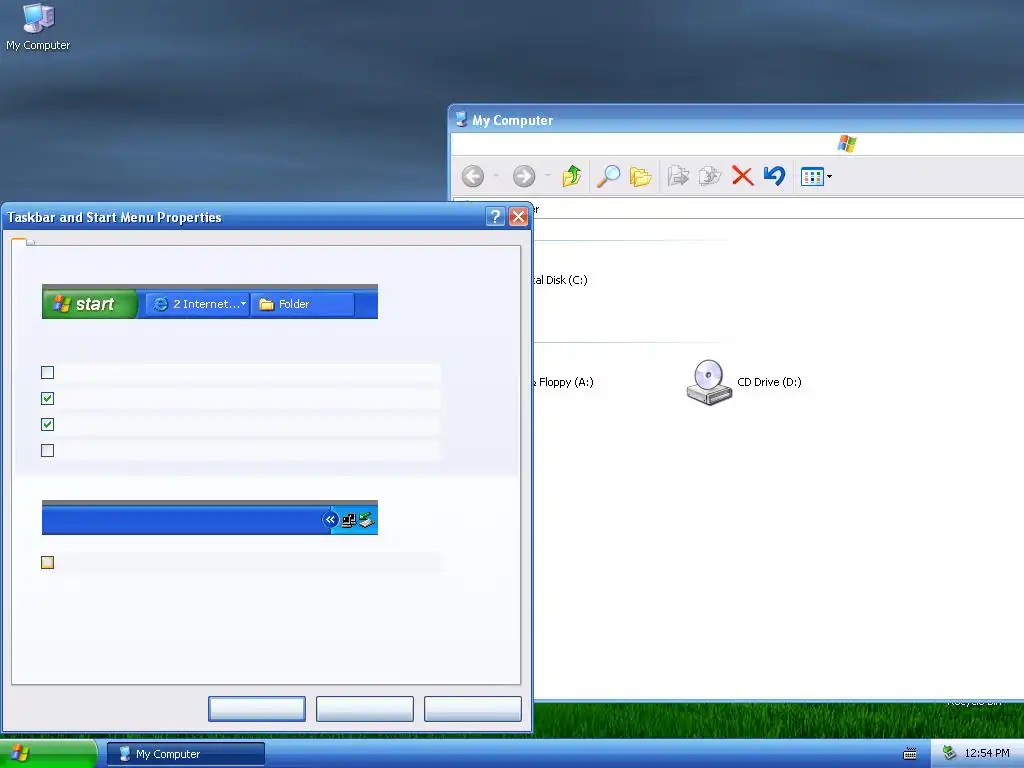Click the blue Undo arrow icon
Image resolution: width=1024 pixels, height=768 pixels.
coord(775,176)
